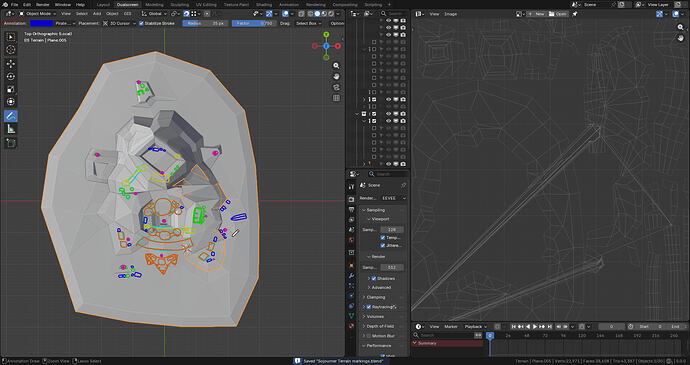Click the pan hand icon in the 3D viewport
The image size is (690, 365).
click(x=336, y=77)
